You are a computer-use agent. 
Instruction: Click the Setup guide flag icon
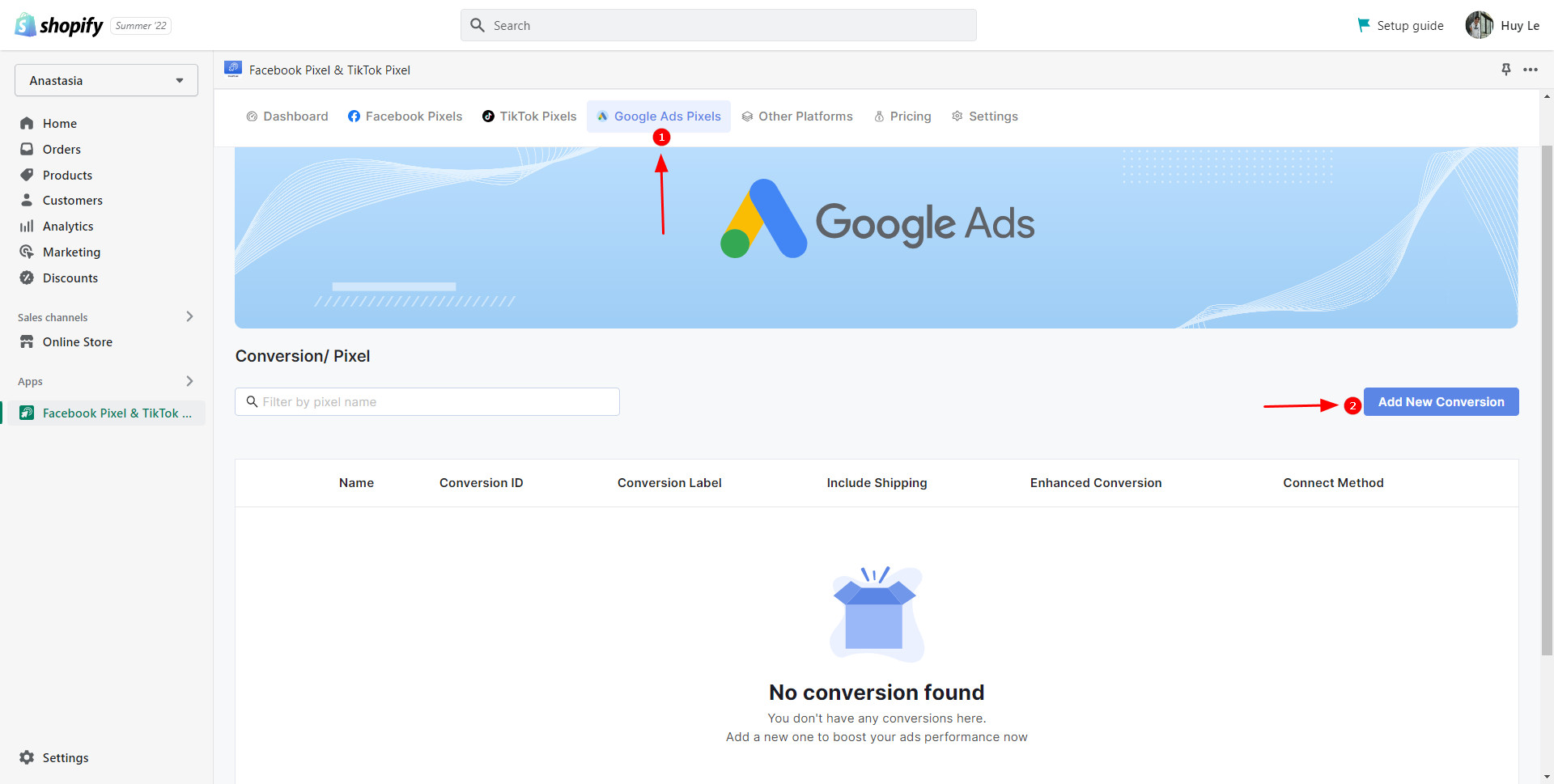[1364, 25]
